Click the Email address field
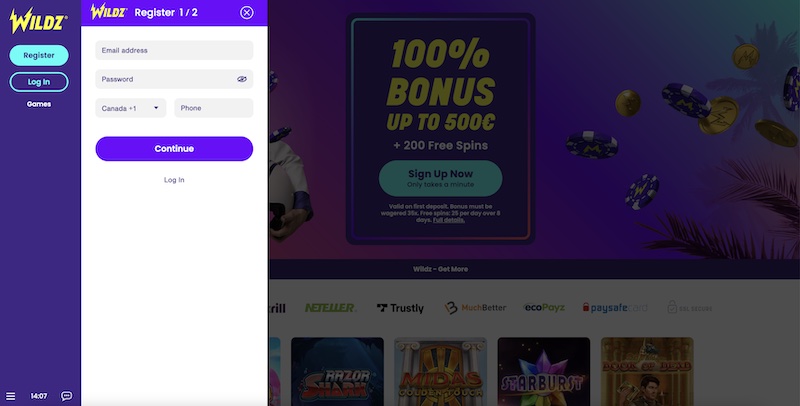Screen dimensions: 800x406 (174, 50)
